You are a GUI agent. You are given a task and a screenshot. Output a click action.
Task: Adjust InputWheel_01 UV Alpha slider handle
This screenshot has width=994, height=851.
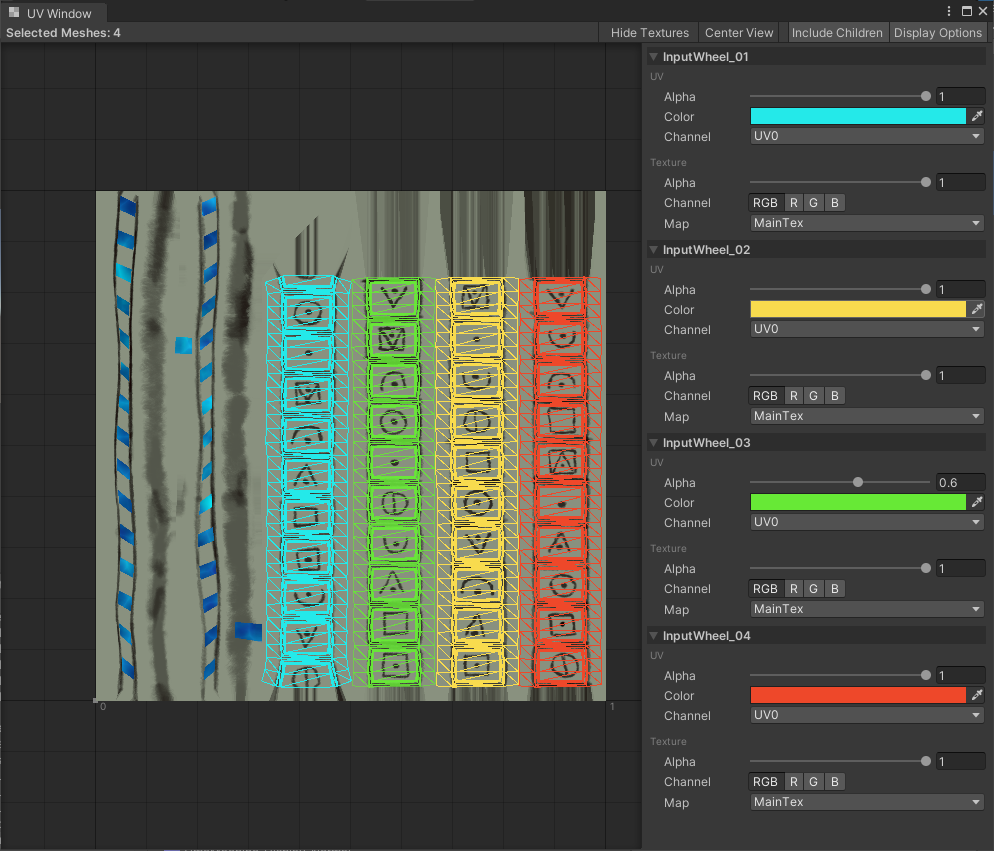tap(926, 96)
